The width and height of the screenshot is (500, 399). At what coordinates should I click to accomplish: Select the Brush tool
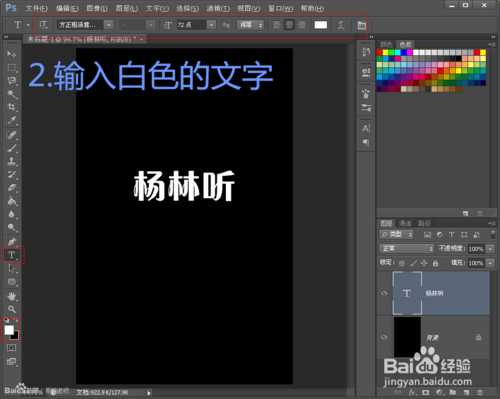click(x=12, y=148)
